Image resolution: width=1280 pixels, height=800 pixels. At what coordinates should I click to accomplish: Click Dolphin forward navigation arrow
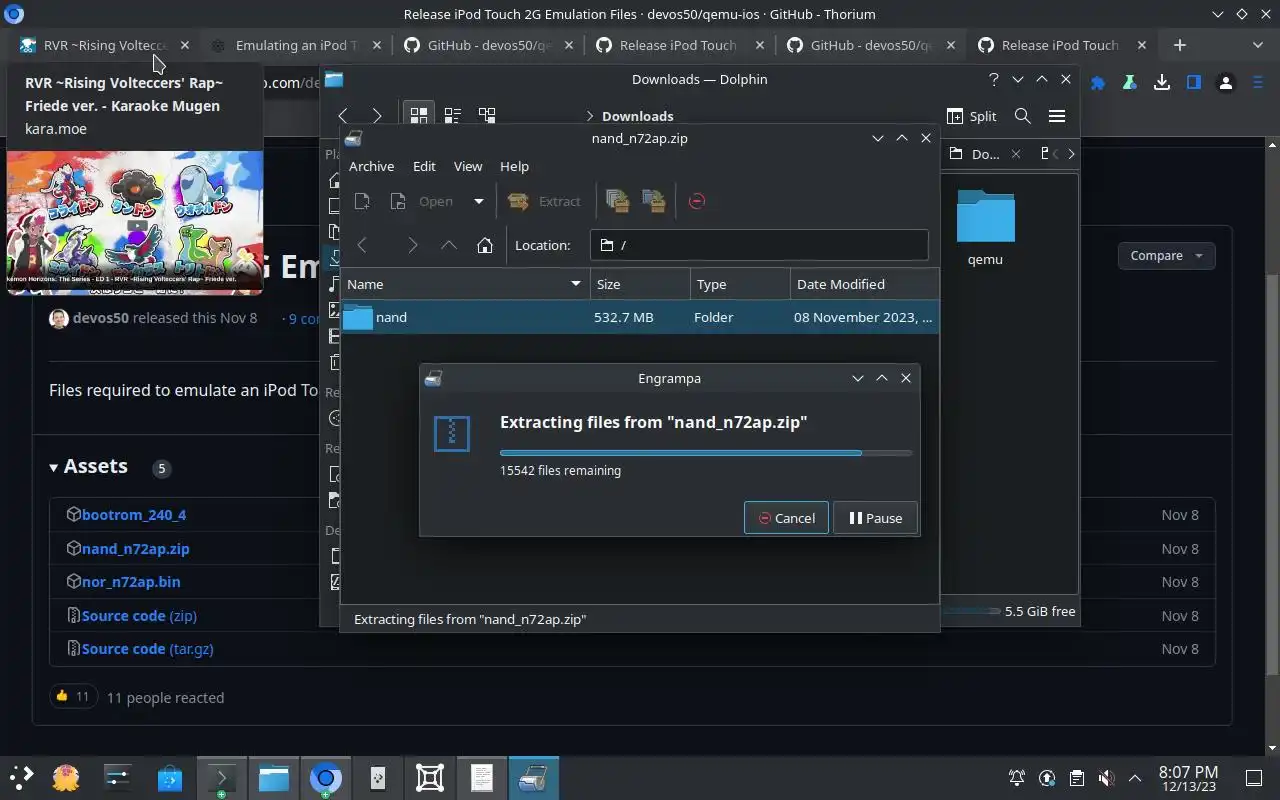377,116
